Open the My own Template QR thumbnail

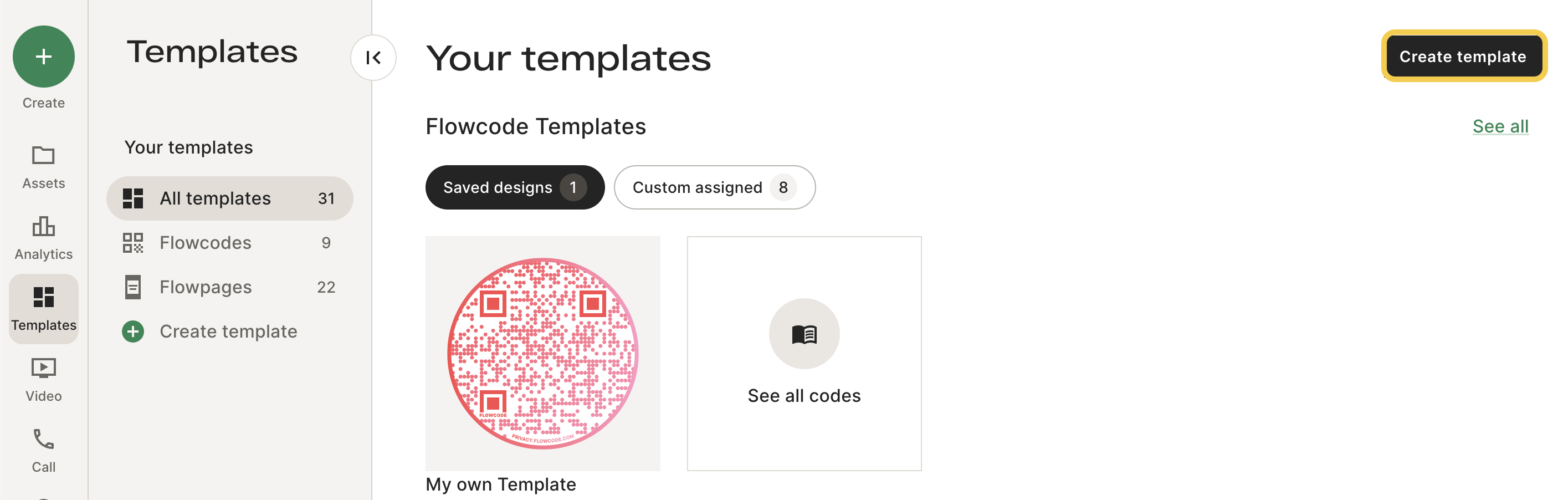click(543, 354)
